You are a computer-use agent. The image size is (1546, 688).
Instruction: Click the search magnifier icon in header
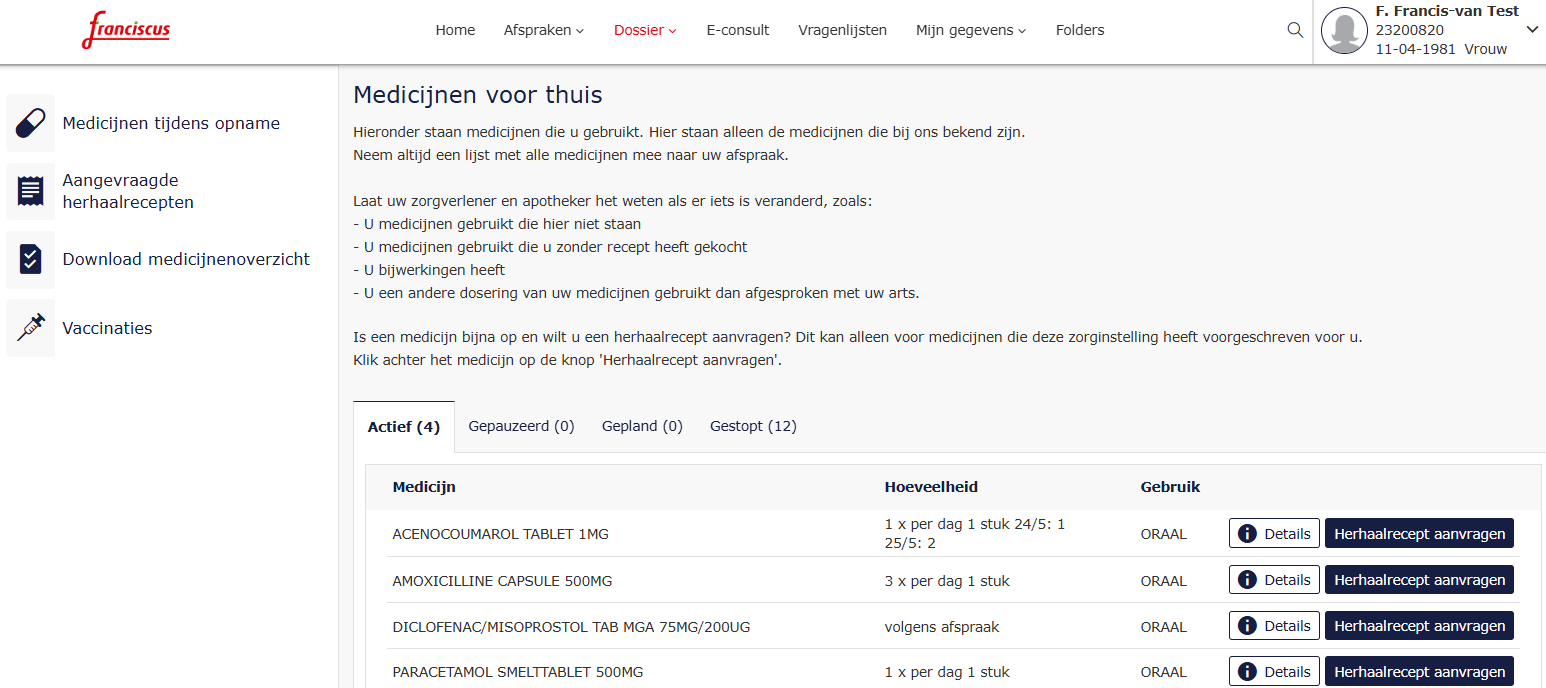[x=1295, y=30]
